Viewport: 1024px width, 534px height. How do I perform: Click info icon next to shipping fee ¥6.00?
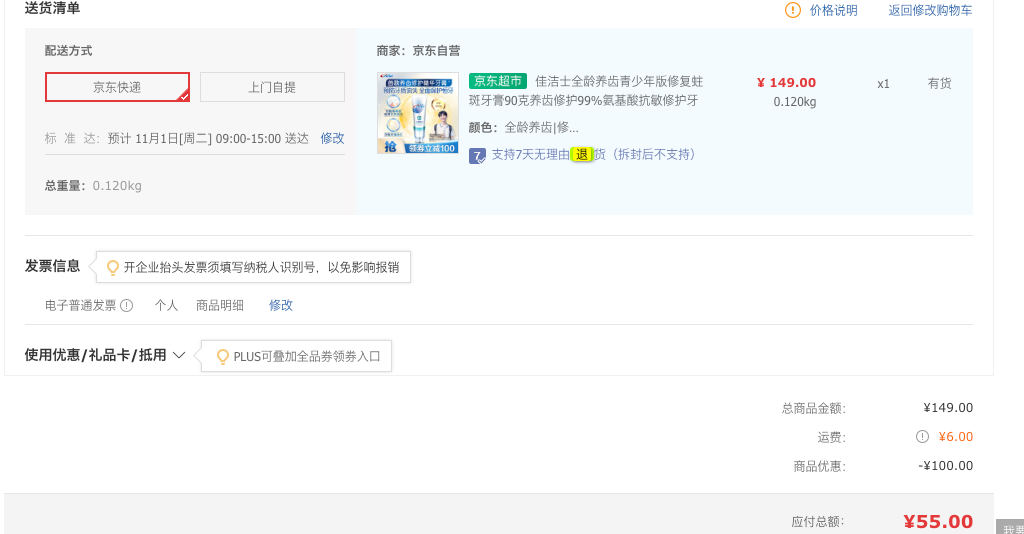pyautogui.click(x=922, y=437)
